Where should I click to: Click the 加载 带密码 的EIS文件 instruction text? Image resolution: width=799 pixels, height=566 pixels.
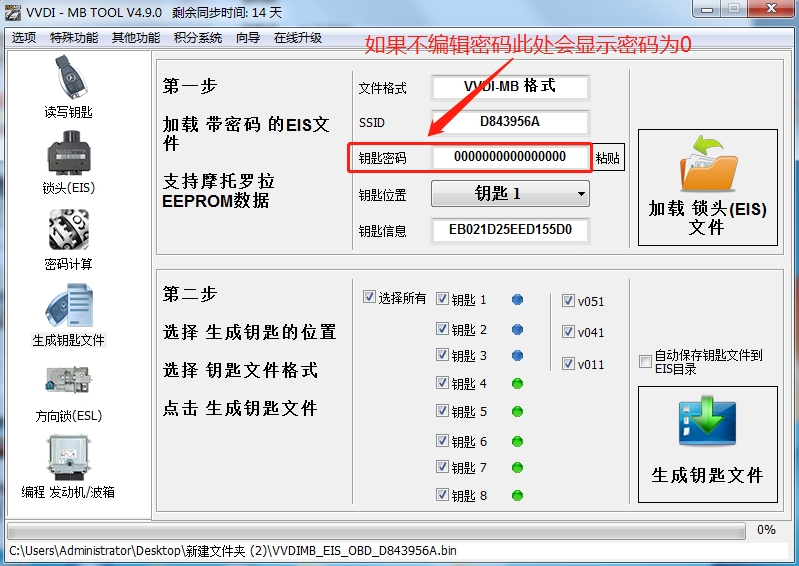(x=246, y=133)
